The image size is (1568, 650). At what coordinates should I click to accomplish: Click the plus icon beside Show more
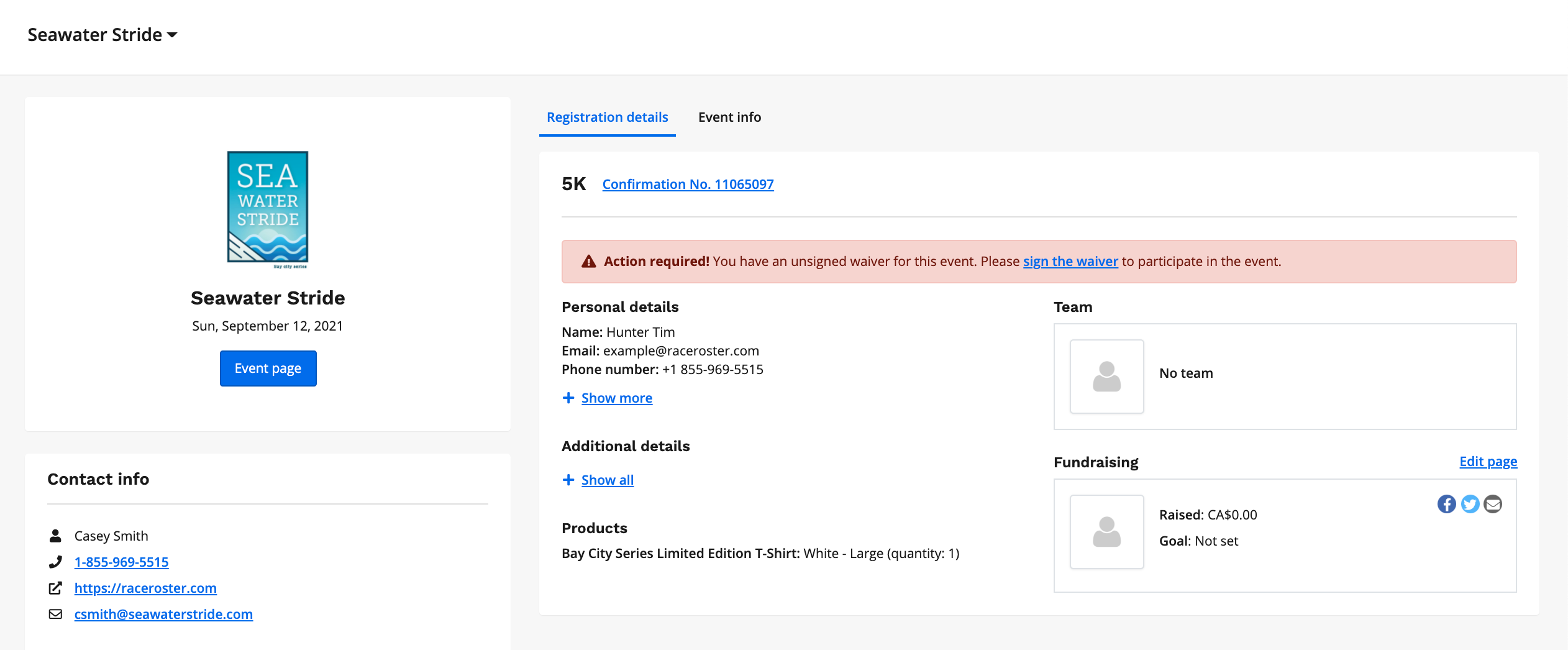[568, 398]
